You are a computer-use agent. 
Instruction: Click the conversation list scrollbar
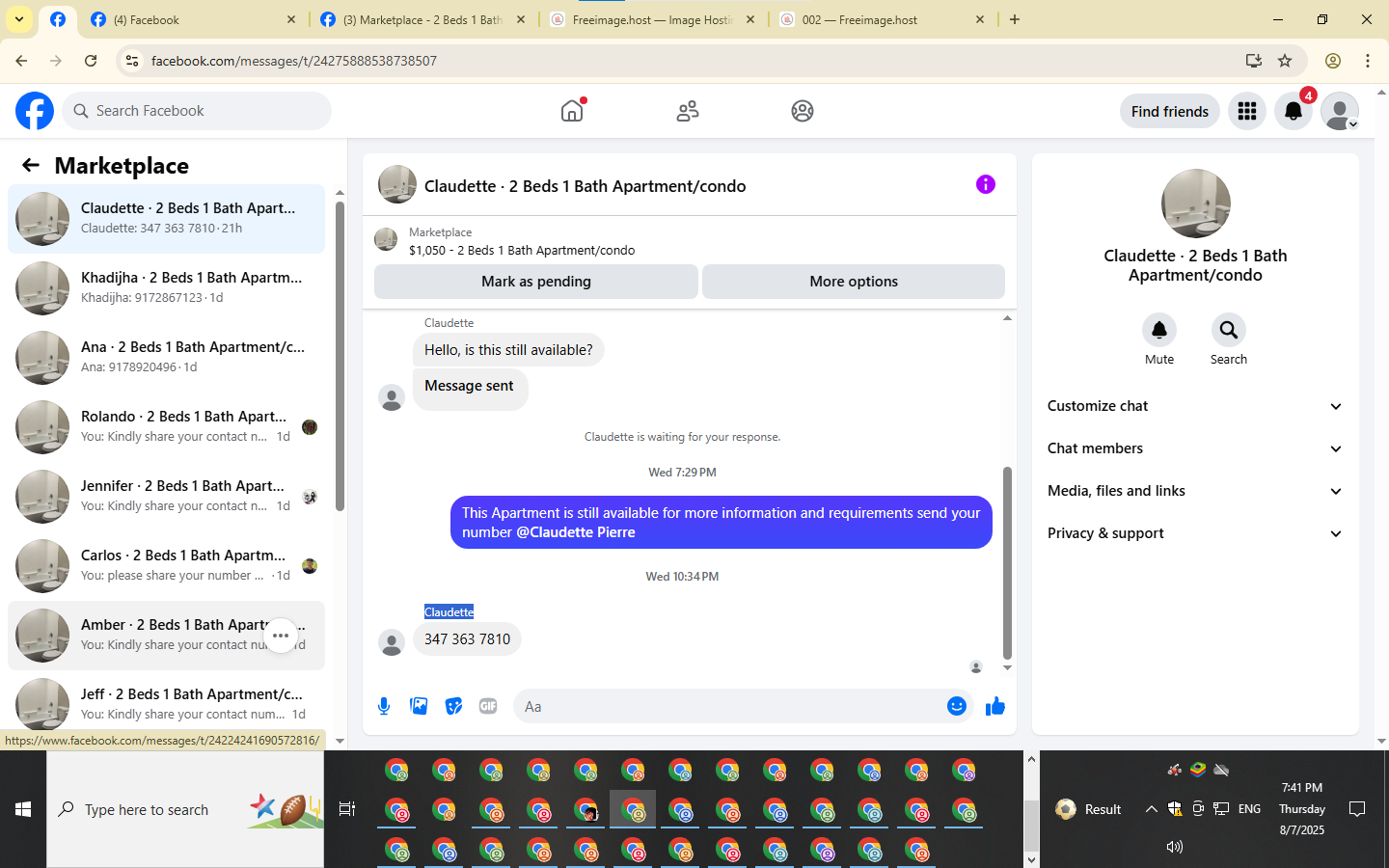coord(340,355)
